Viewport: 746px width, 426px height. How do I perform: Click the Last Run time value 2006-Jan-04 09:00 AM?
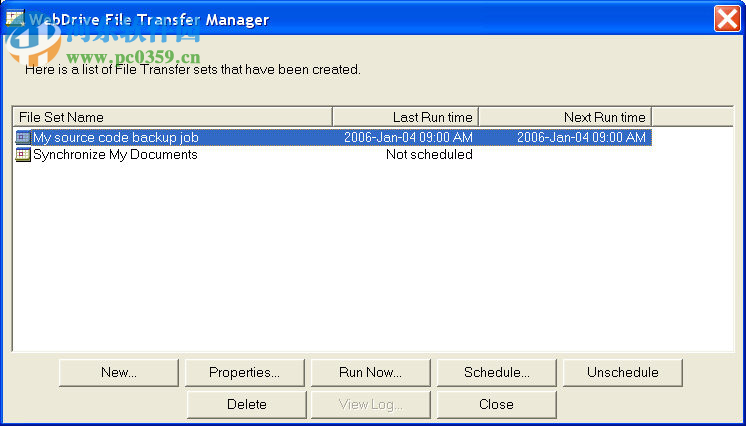[x=408, y=138]
